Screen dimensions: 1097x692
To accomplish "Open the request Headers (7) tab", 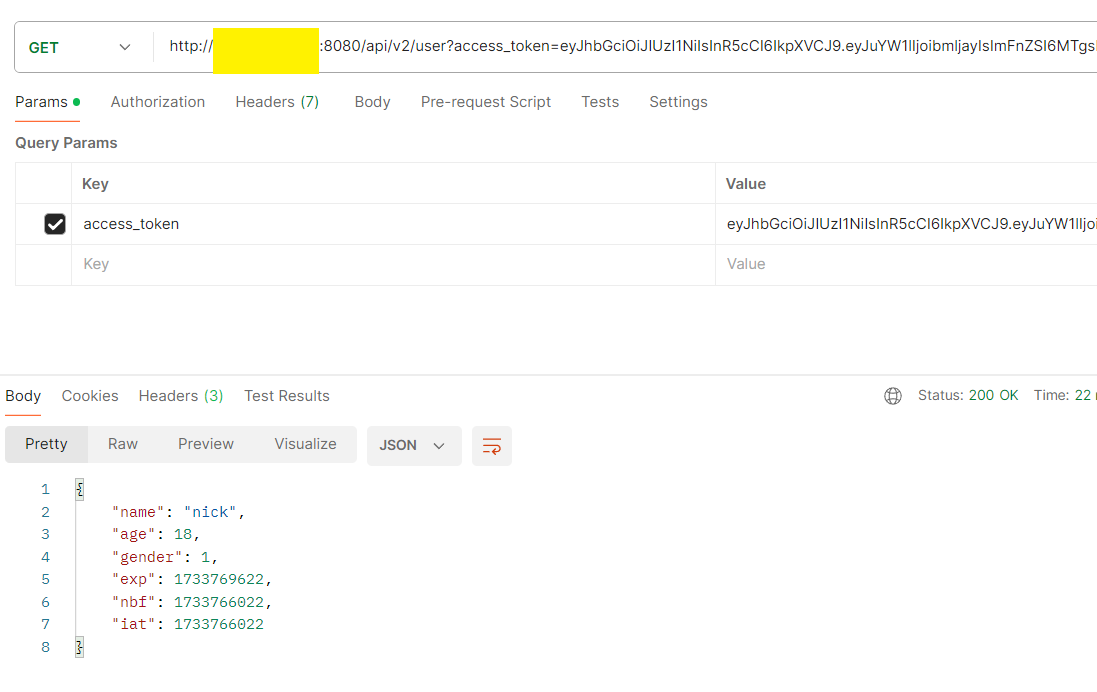I will [x=277, y=102].
